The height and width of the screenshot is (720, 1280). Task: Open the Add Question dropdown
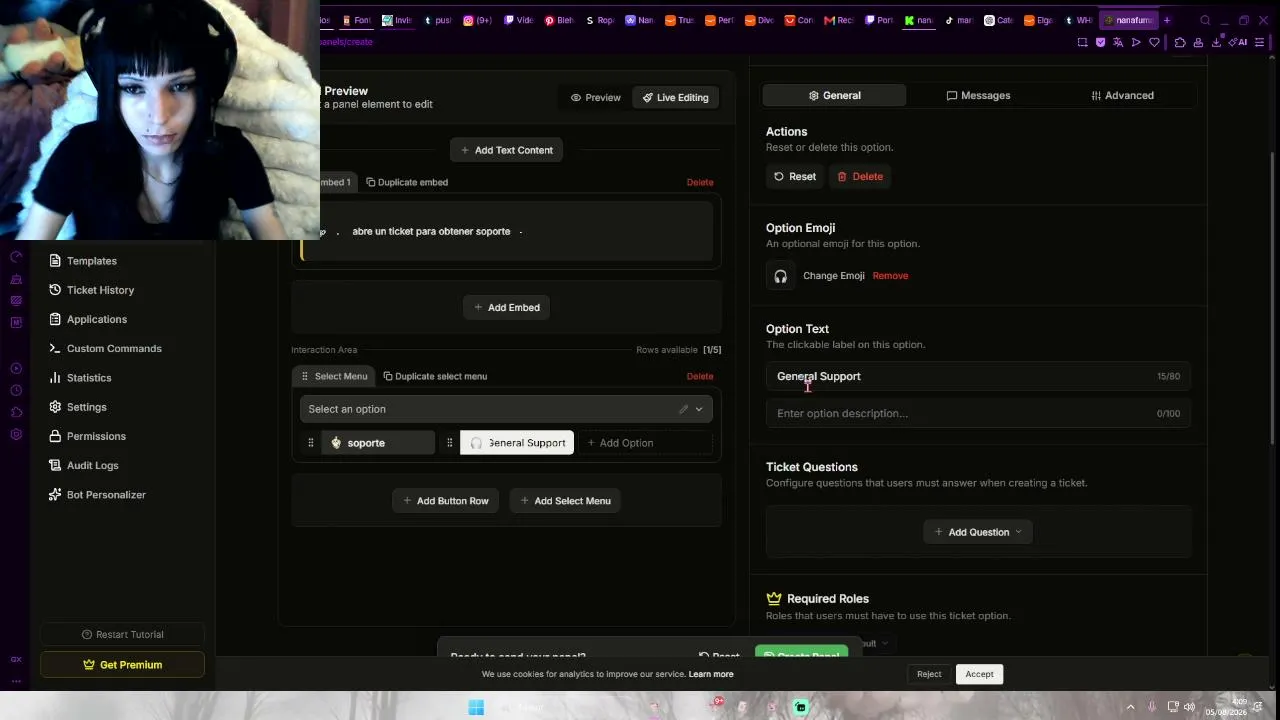978,532
